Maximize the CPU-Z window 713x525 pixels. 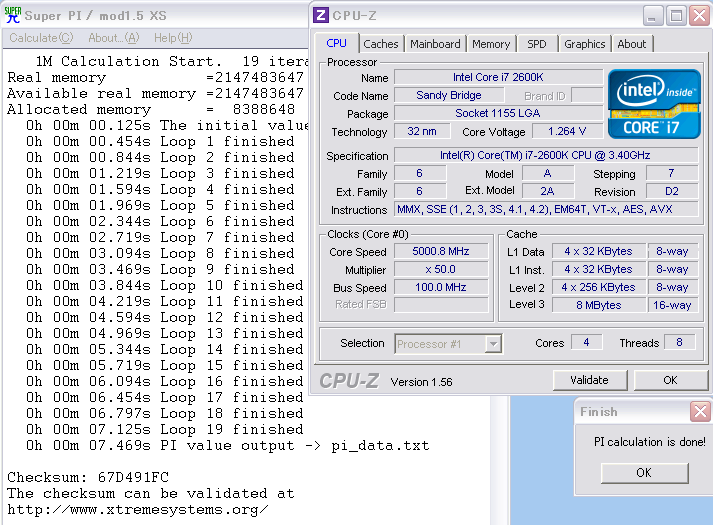click(x=676, y=16)
